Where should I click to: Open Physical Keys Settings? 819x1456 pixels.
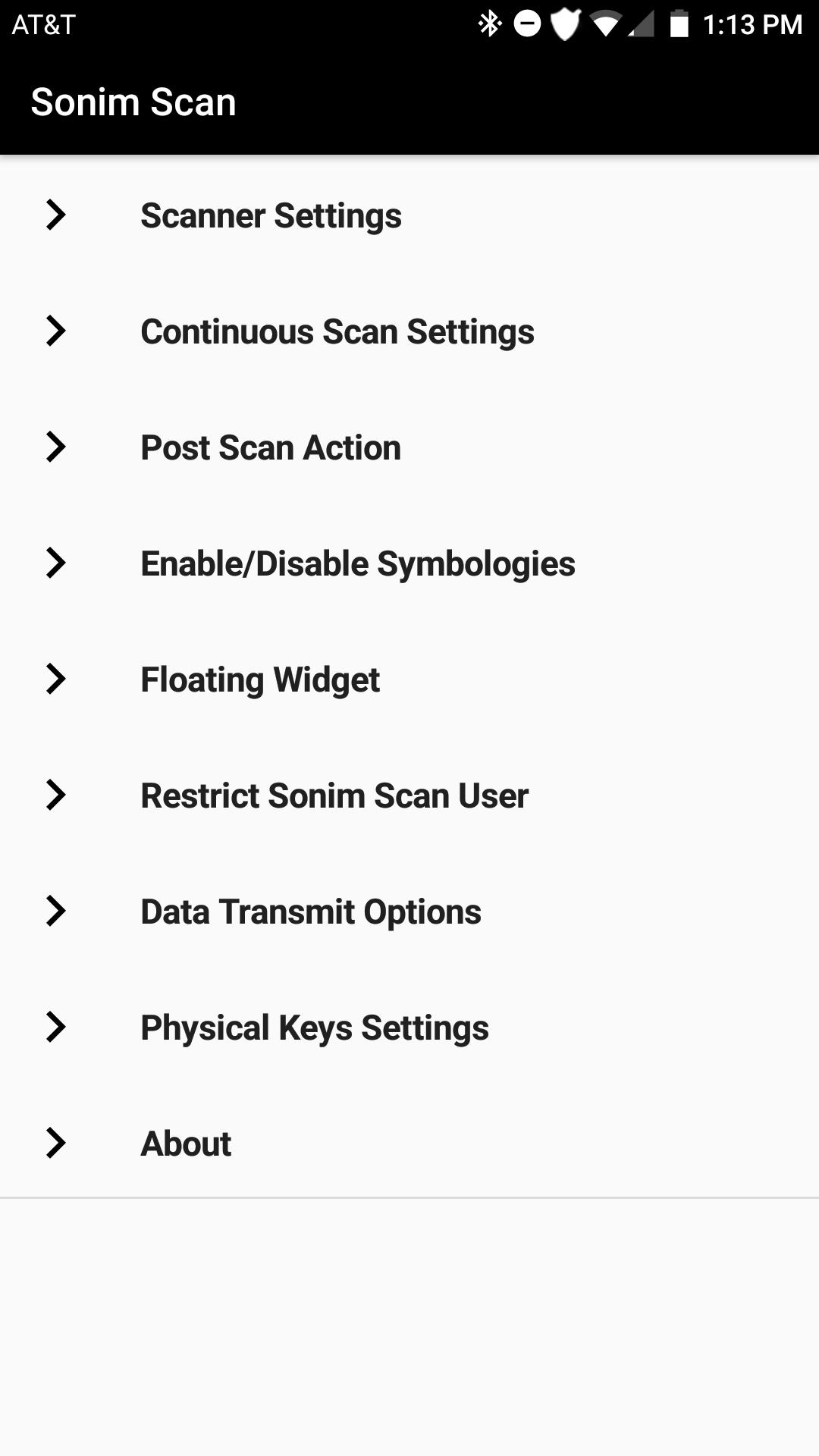click(315, 1028)
